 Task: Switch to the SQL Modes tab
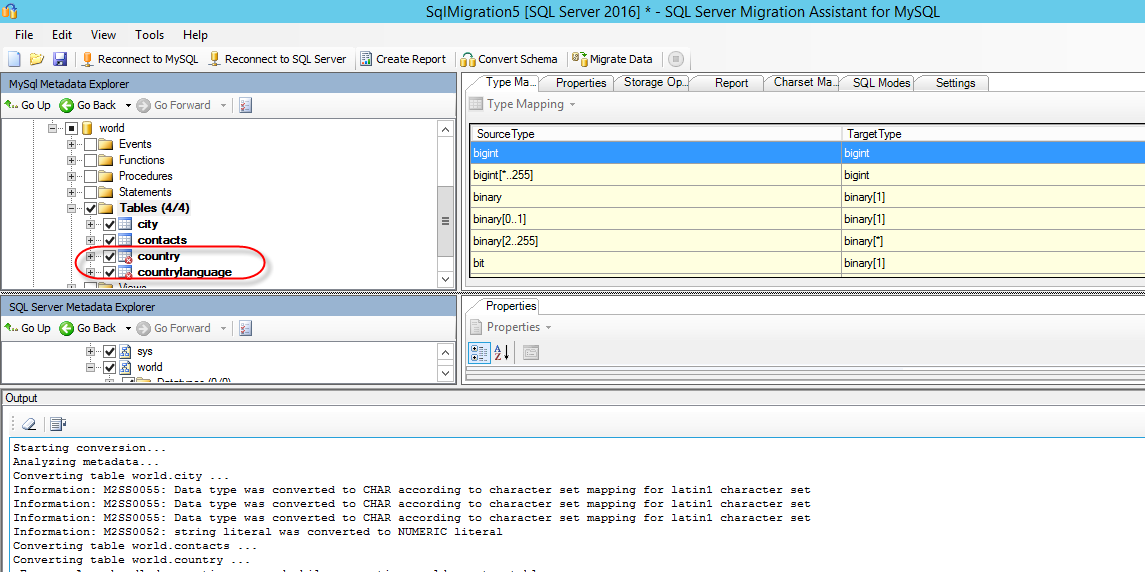point(880,83)
